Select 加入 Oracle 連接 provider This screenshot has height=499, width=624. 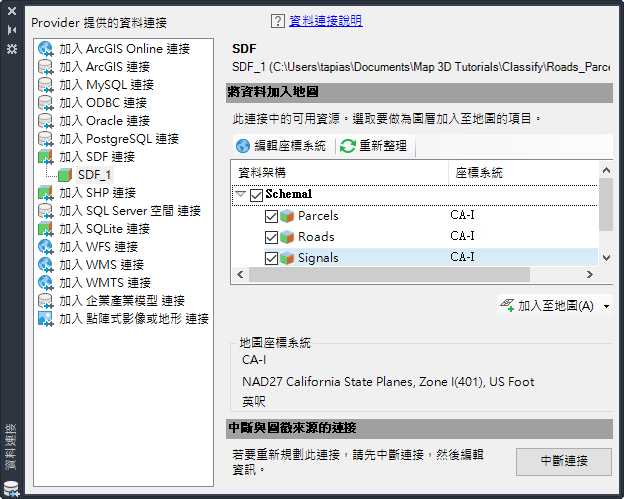(x=104, y=121)
